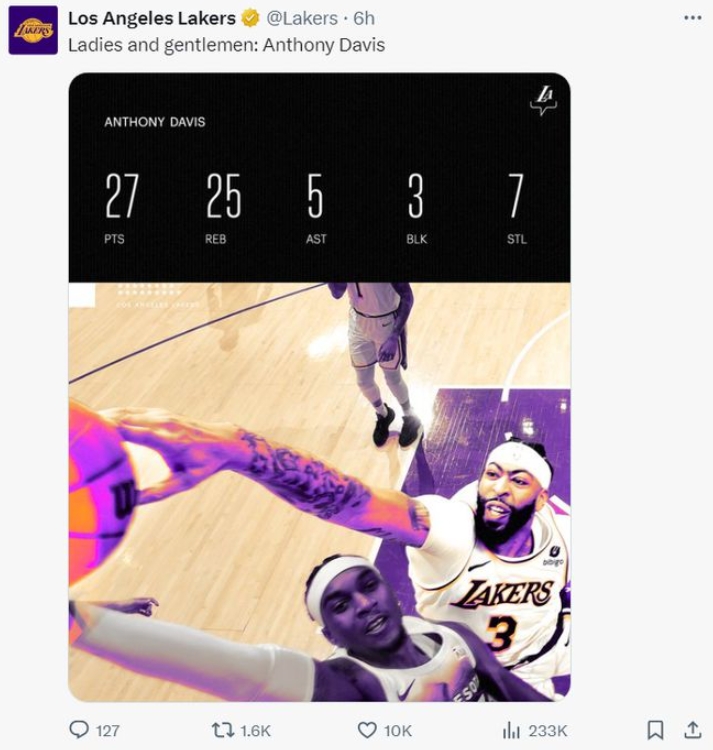Click the LA logo in image corner
713x750 pixels.
coord(543,99)
